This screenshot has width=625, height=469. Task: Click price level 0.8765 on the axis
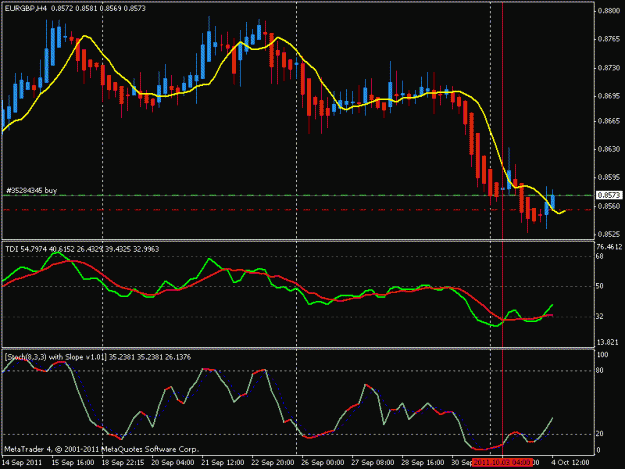pos(609,39)
